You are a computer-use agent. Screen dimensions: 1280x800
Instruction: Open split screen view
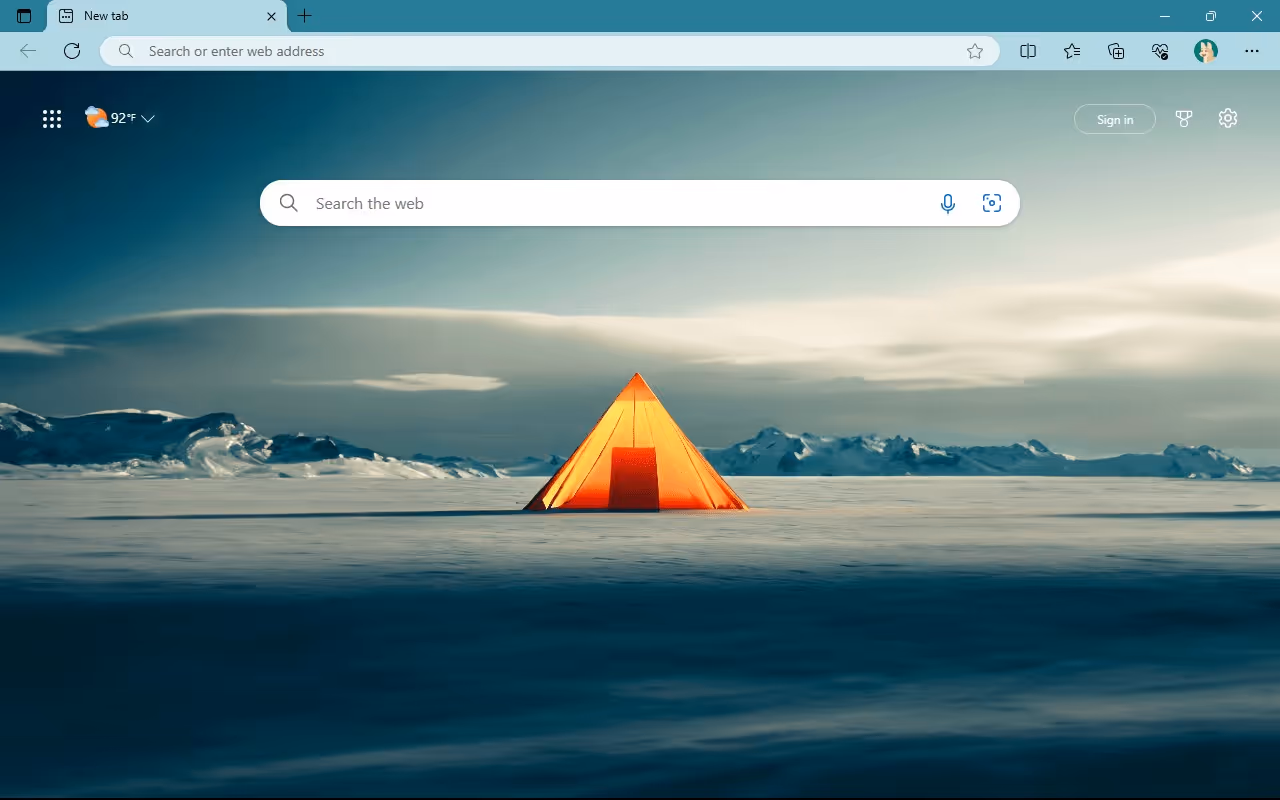[x=1028, y=51]
